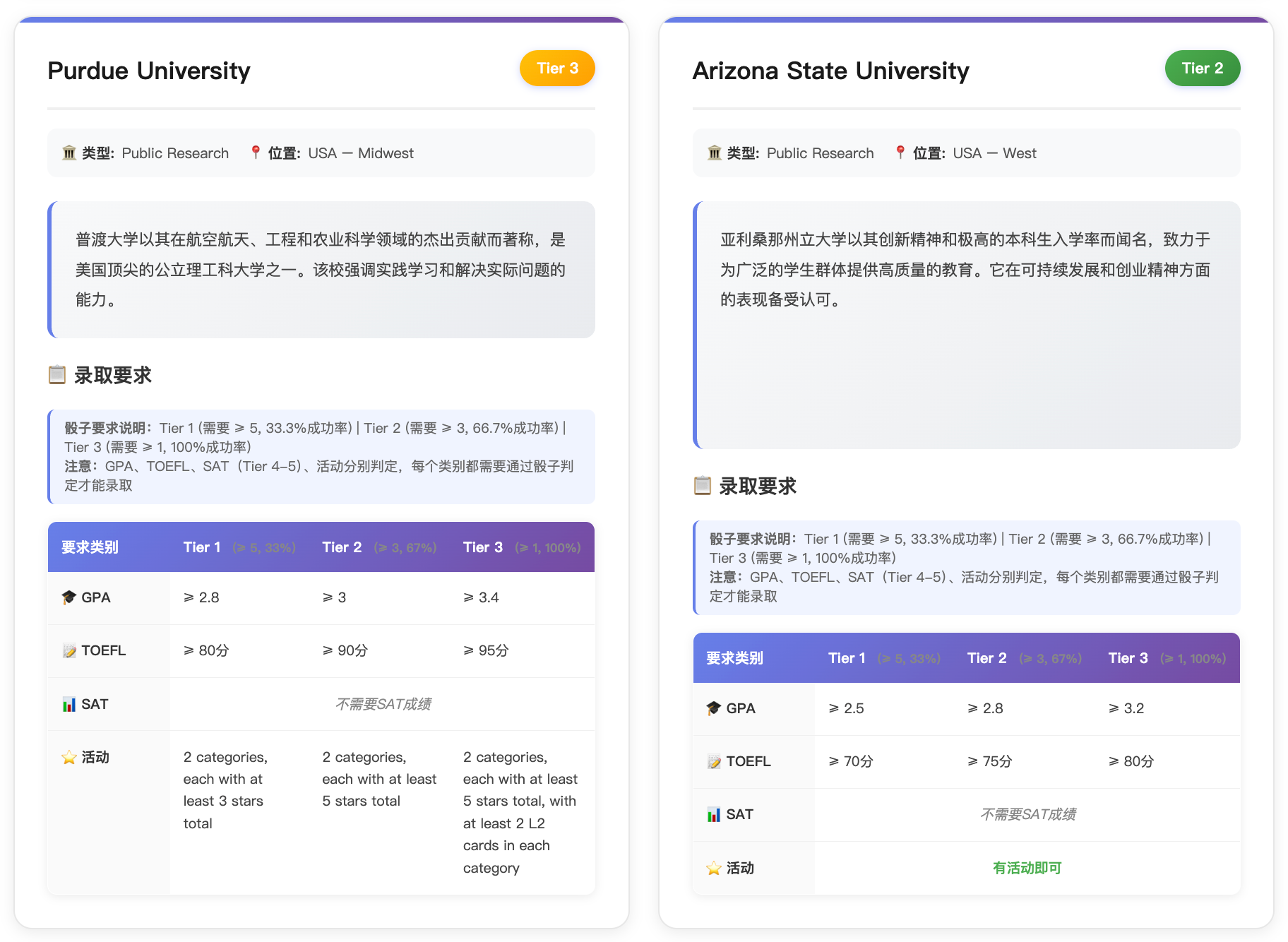Image resolution: width=1288 pixels, height=942 pixels.
Task: Select the pencil icon next to TOEFL
Action: (68, 650)
